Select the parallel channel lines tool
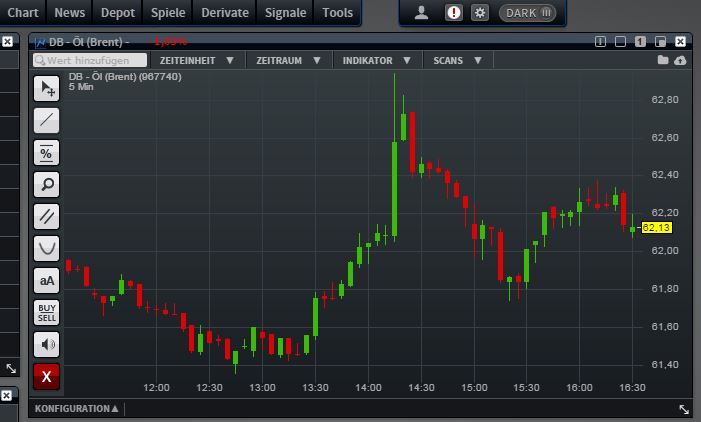 46,216
